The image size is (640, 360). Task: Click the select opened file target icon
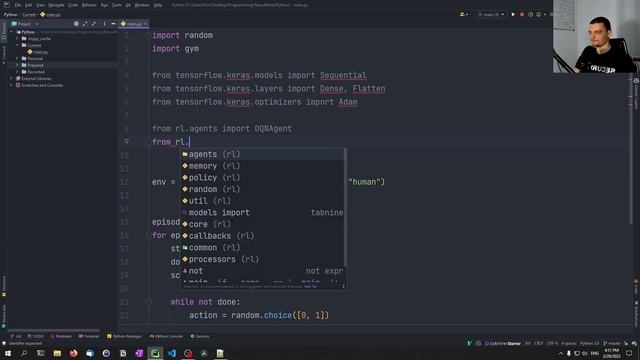tap(76, 24)
